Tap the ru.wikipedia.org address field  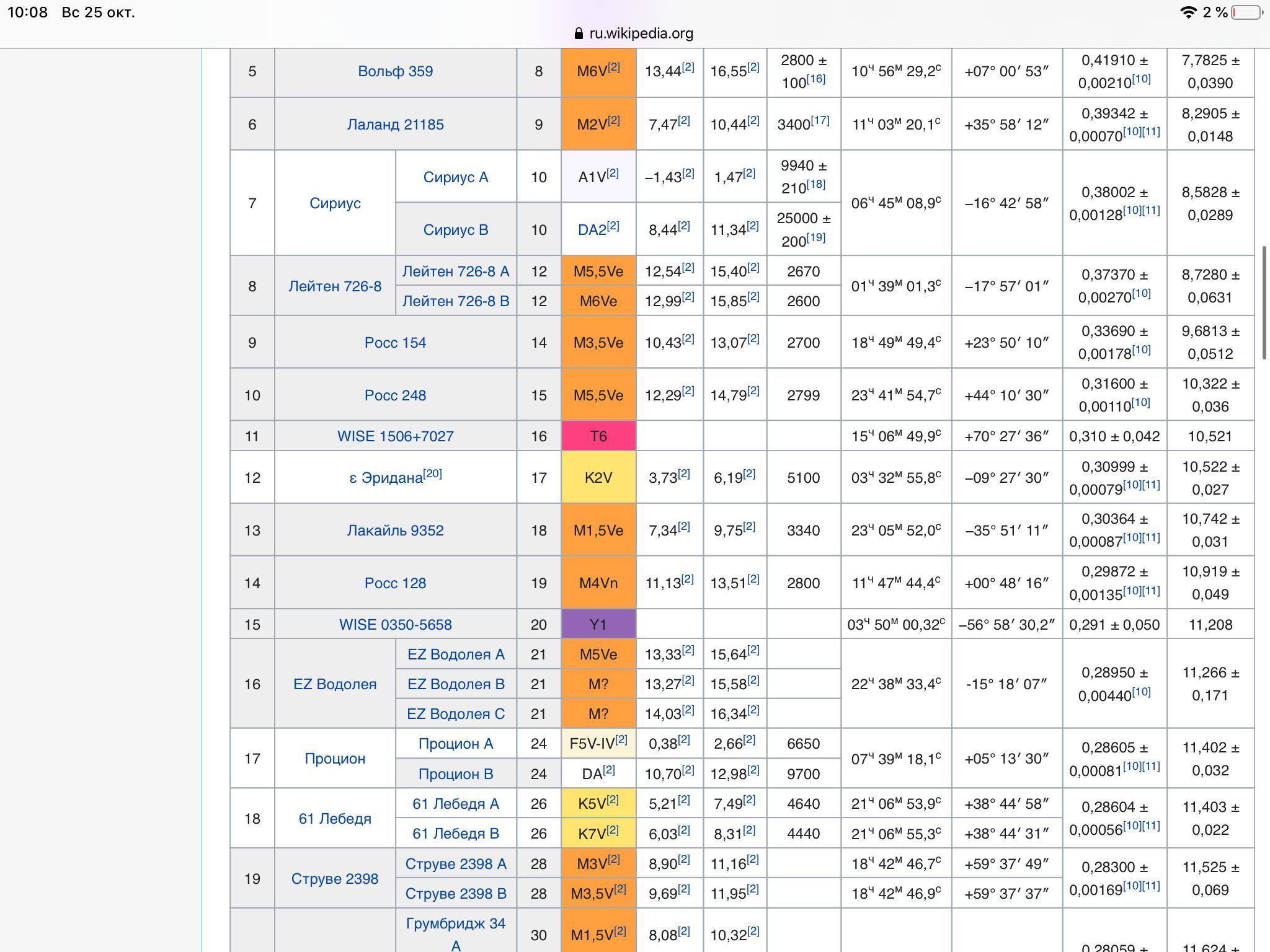pos(641,33)
